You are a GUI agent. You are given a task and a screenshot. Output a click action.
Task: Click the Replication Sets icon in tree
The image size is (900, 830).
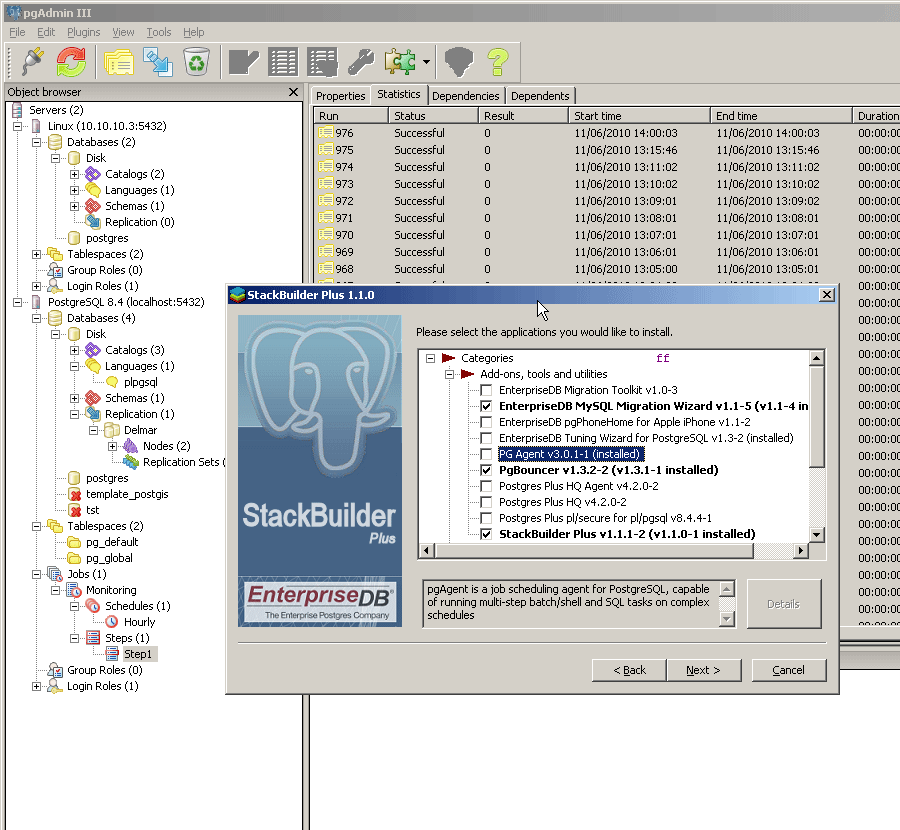click(131, 462)
